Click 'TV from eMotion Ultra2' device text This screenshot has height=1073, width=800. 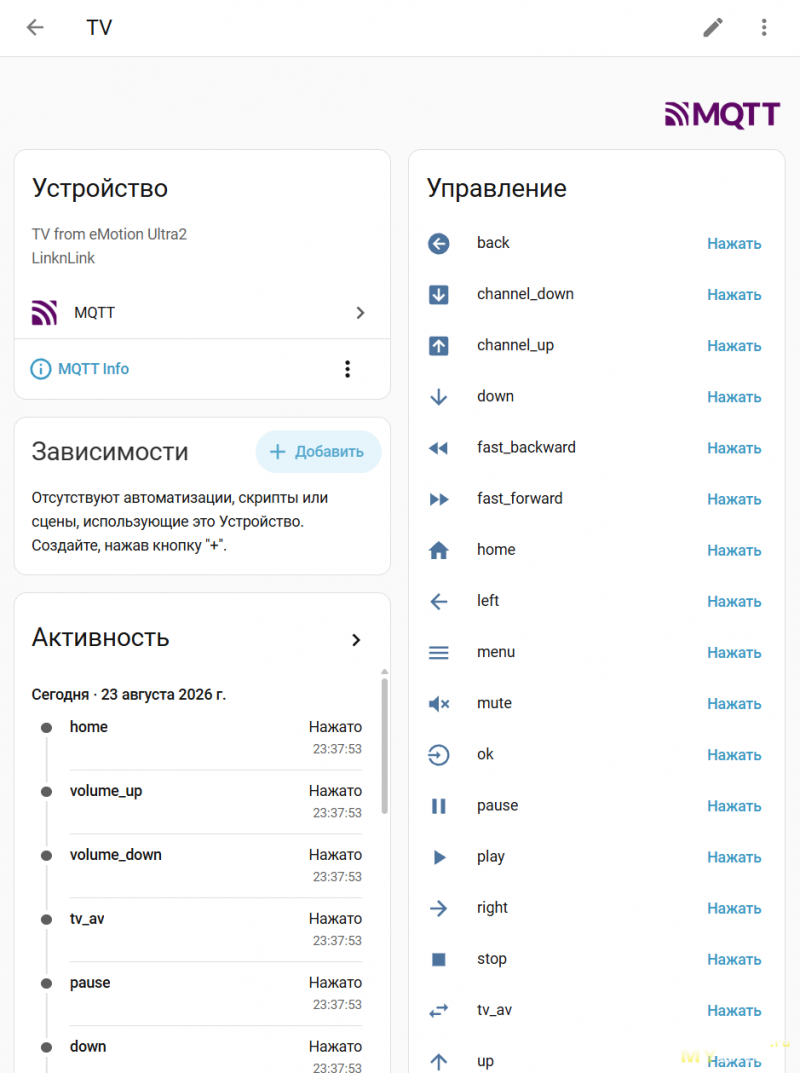click(109, 234)
